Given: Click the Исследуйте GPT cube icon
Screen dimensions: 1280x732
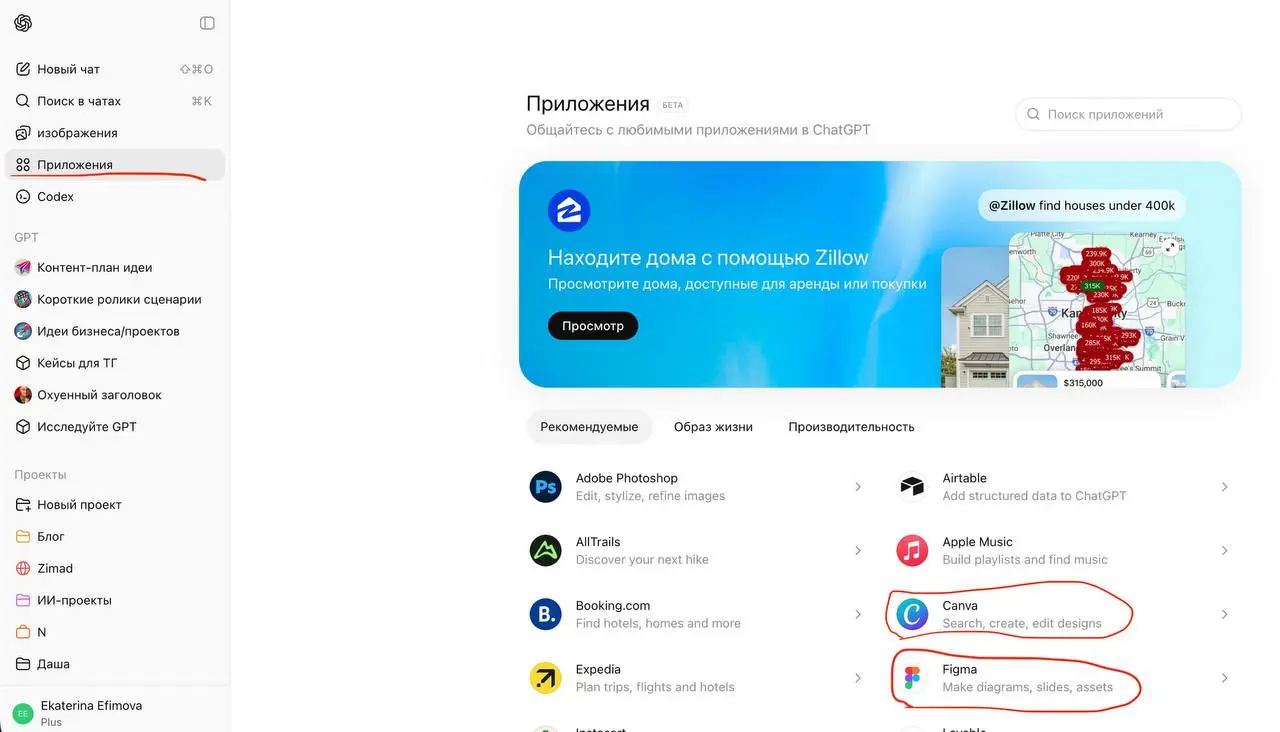Looking at the screenshot, I should 23,427.
